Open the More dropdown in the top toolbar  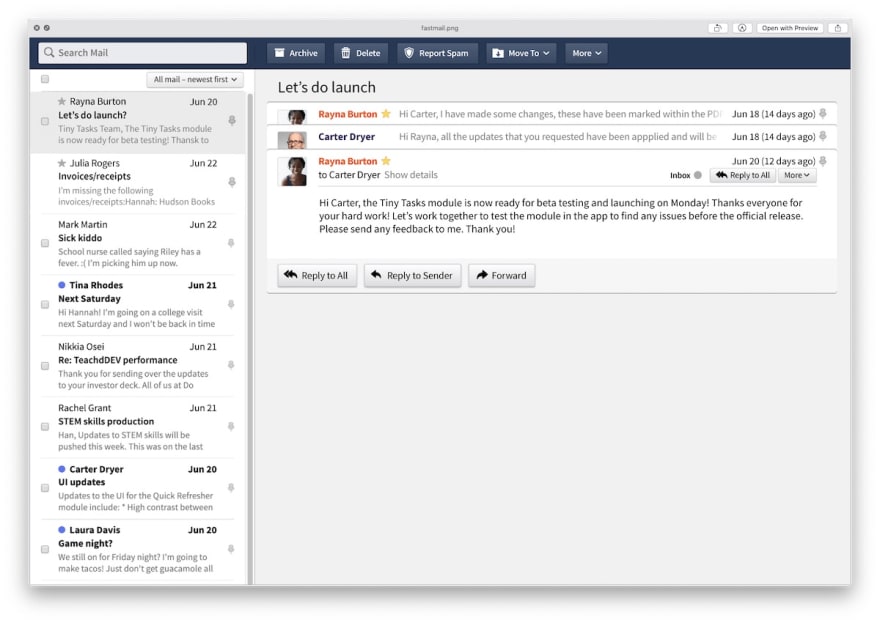pos(586,53)
